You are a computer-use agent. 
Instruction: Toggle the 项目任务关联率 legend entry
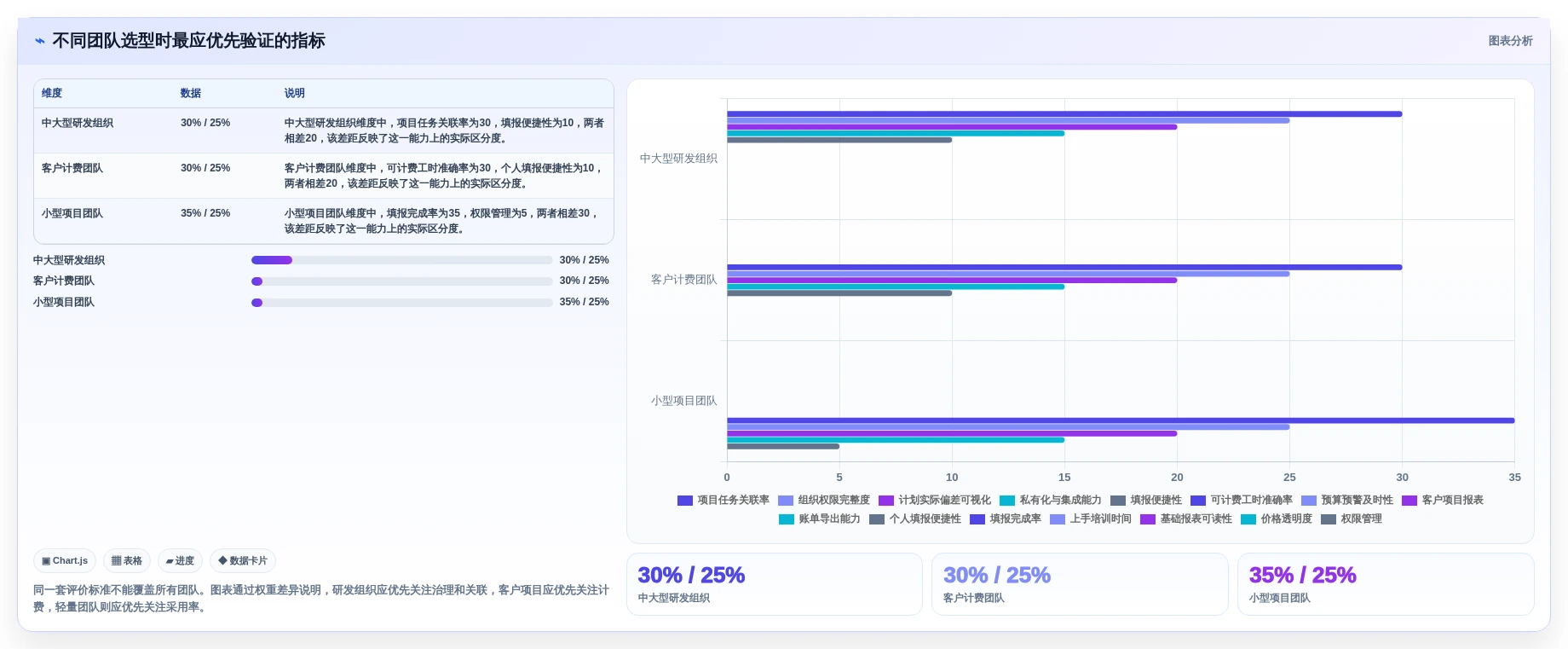pyautogui.click(x=723, y=501)
